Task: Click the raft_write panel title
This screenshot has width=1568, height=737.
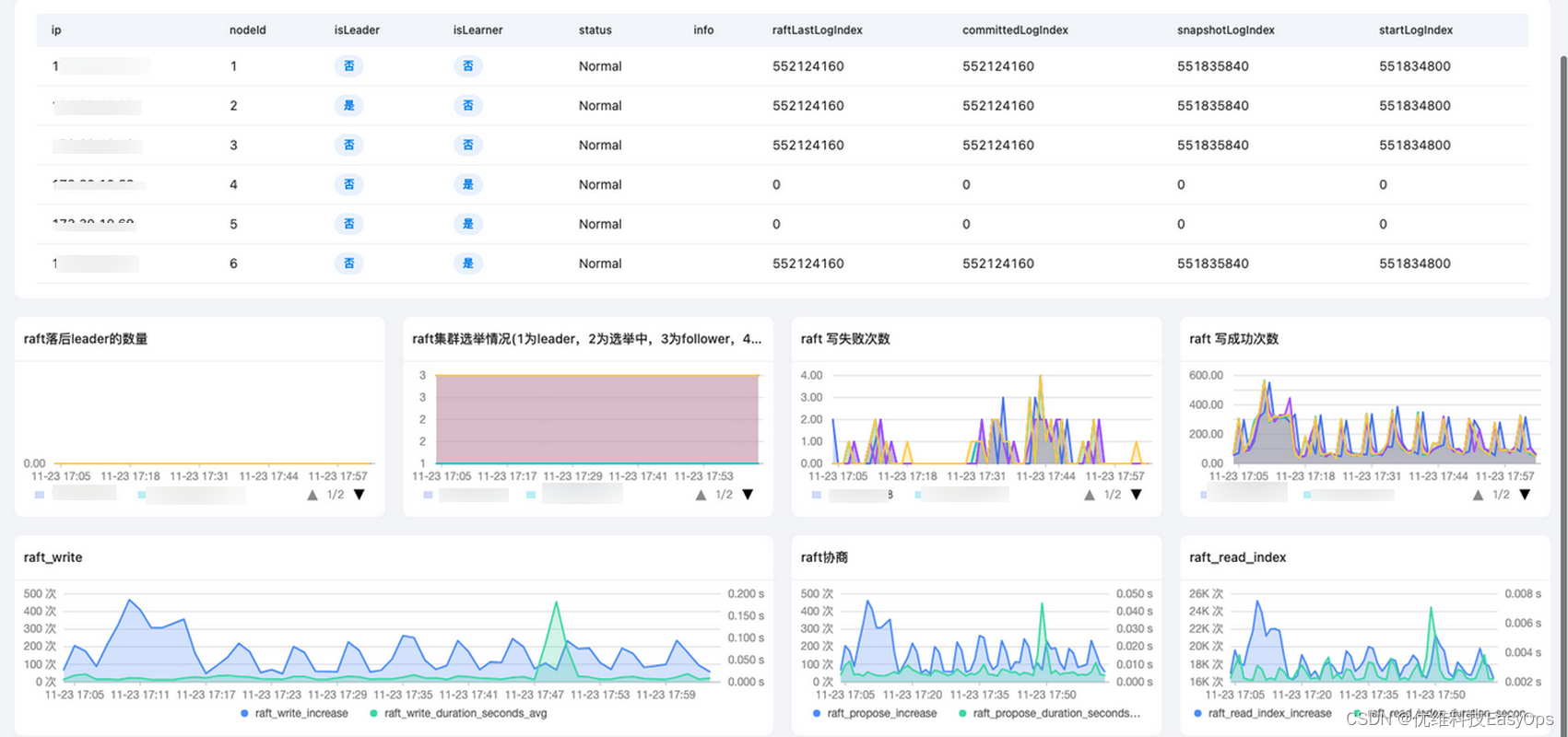Action: [53, 557]
